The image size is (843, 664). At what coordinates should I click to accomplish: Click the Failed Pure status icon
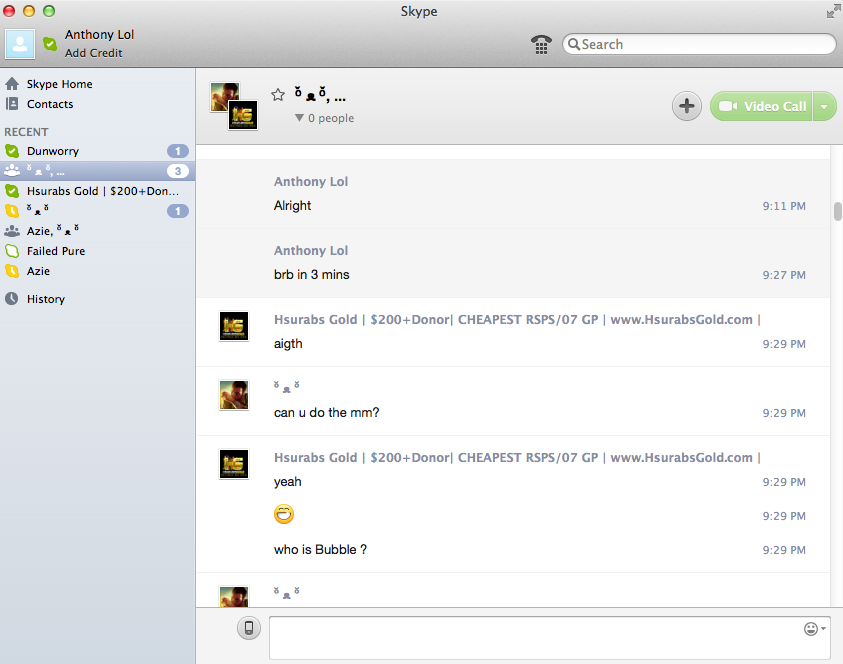(12, 251)
